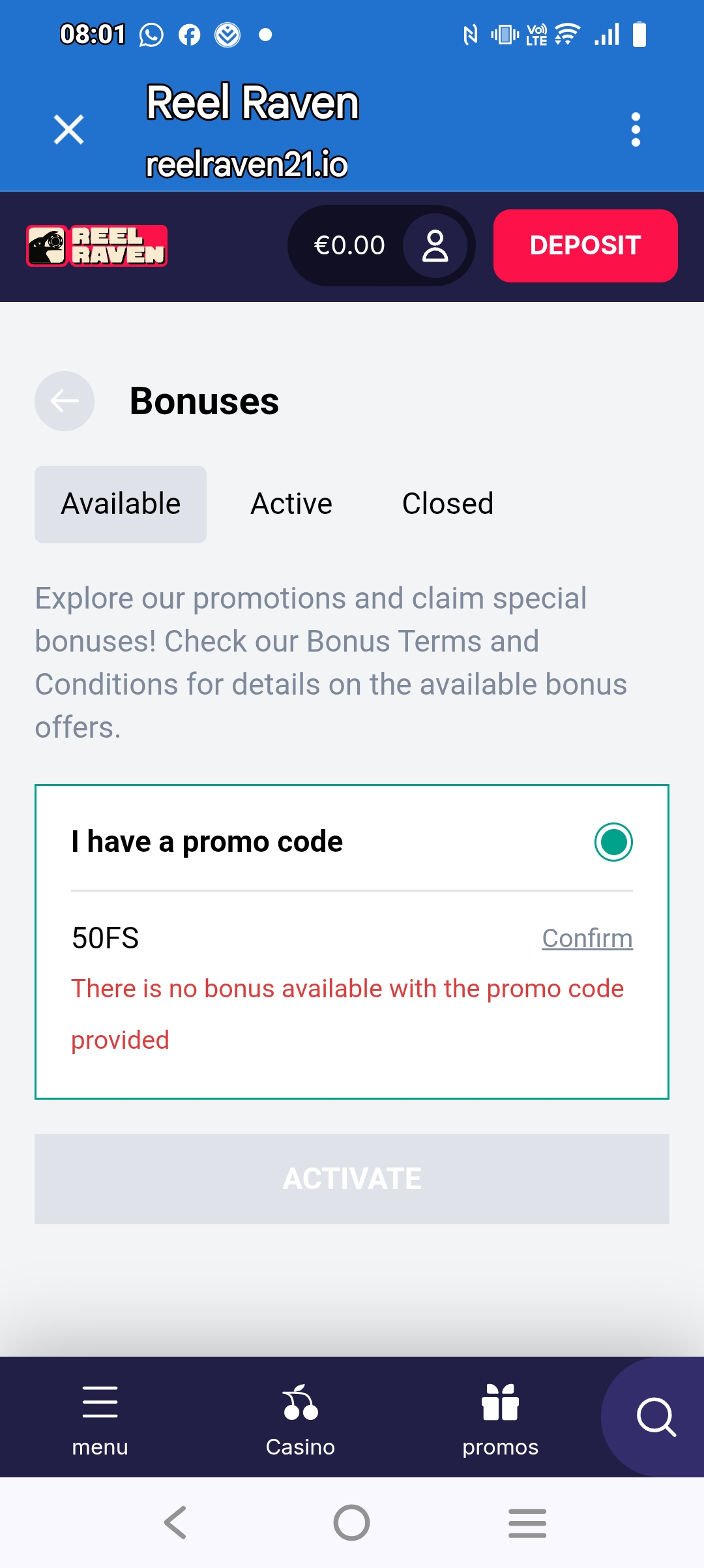Viewport: 704px width, 1568px height.
Task: Tap the Android home navigation button
Action: click(x=352, y=1522)
